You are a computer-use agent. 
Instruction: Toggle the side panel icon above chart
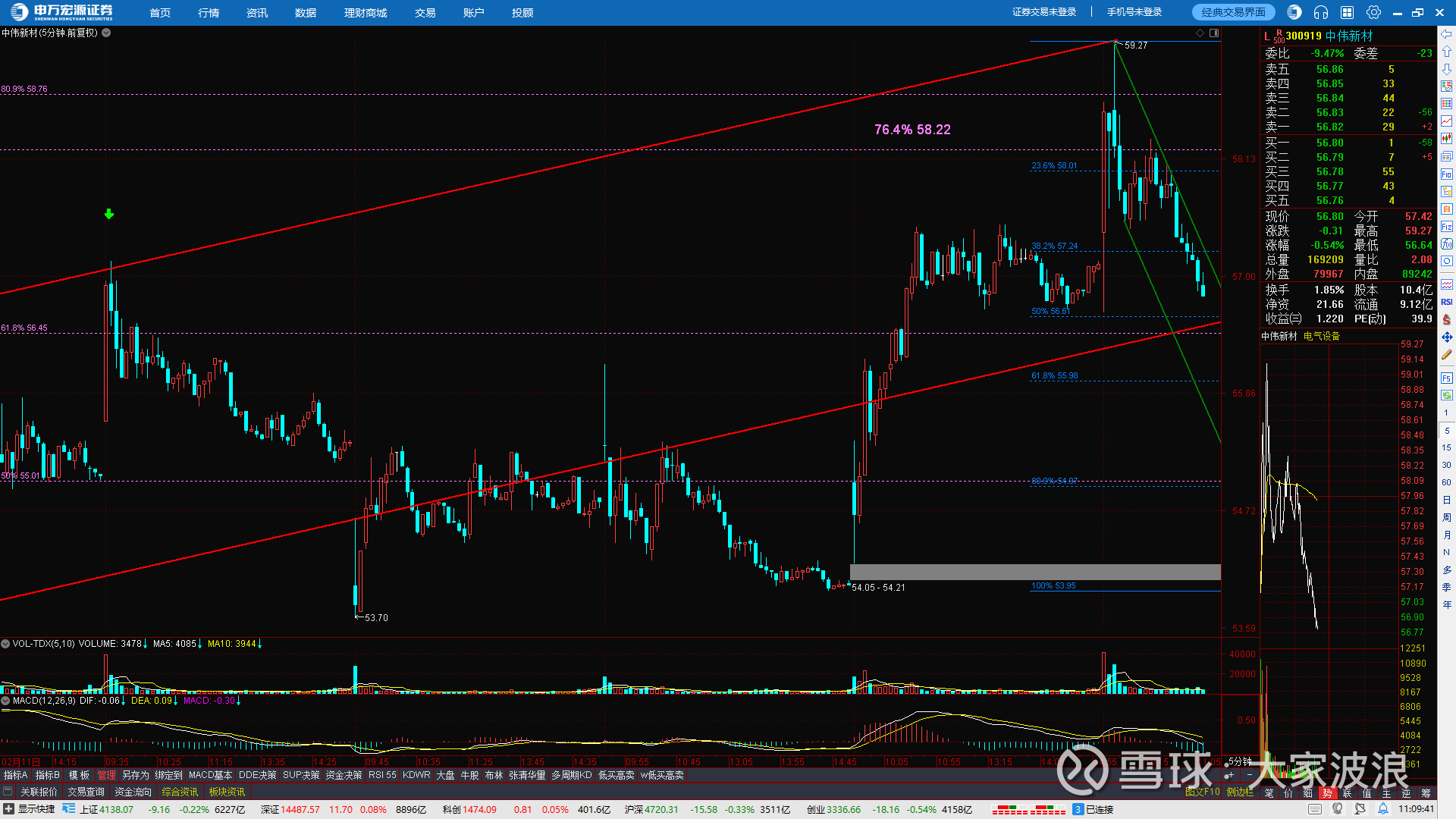pyautogui.click(x=1214, y=33)
